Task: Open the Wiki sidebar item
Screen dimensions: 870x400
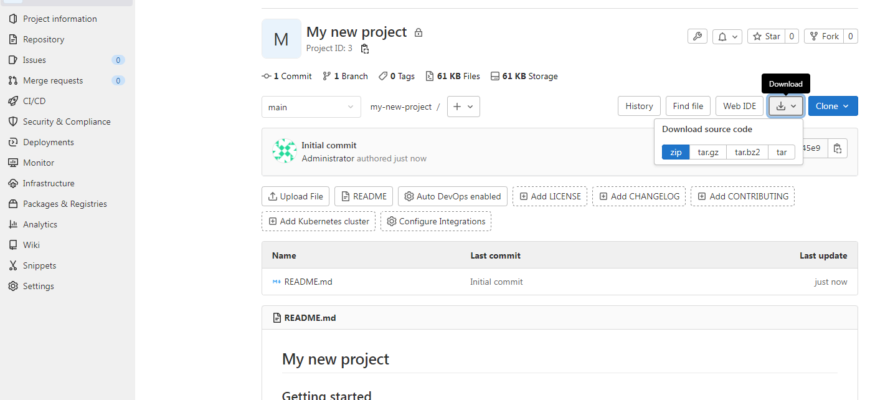Action: tap(31, 245)
